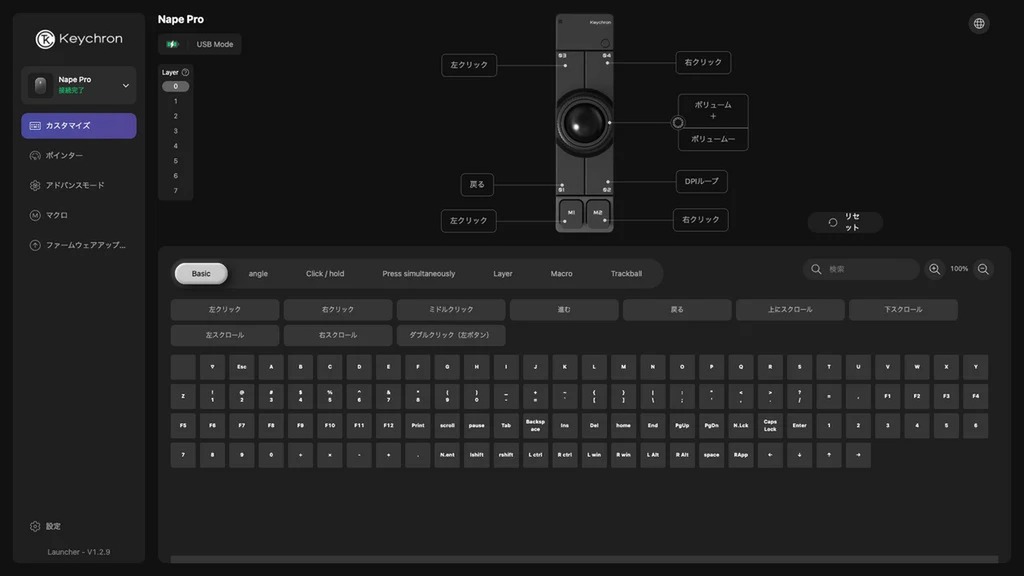The width and height of the screenshot is (1024, 576).
Task: Click the zoom out magnifier icon
Action: (x=983, y=269)
